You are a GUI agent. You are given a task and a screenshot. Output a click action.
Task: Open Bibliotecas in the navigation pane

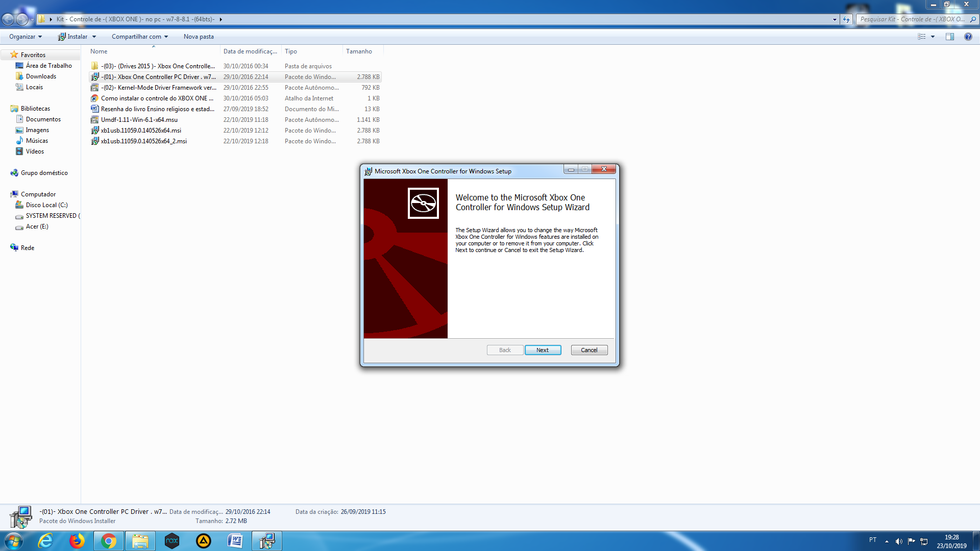click(35, 109)
